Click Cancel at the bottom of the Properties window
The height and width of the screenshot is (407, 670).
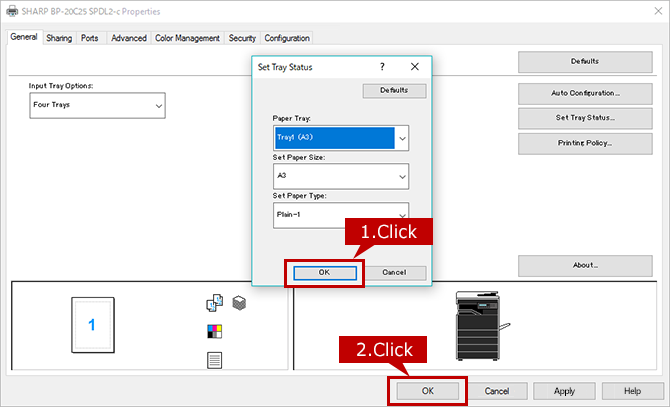(497, 391)
